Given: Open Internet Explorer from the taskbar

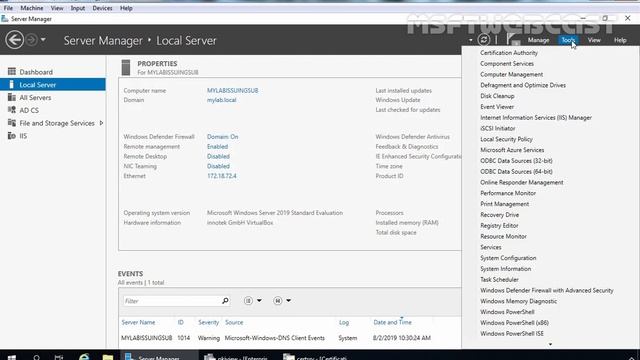Looking at the screenshot, I should click(x=84, y=357).
